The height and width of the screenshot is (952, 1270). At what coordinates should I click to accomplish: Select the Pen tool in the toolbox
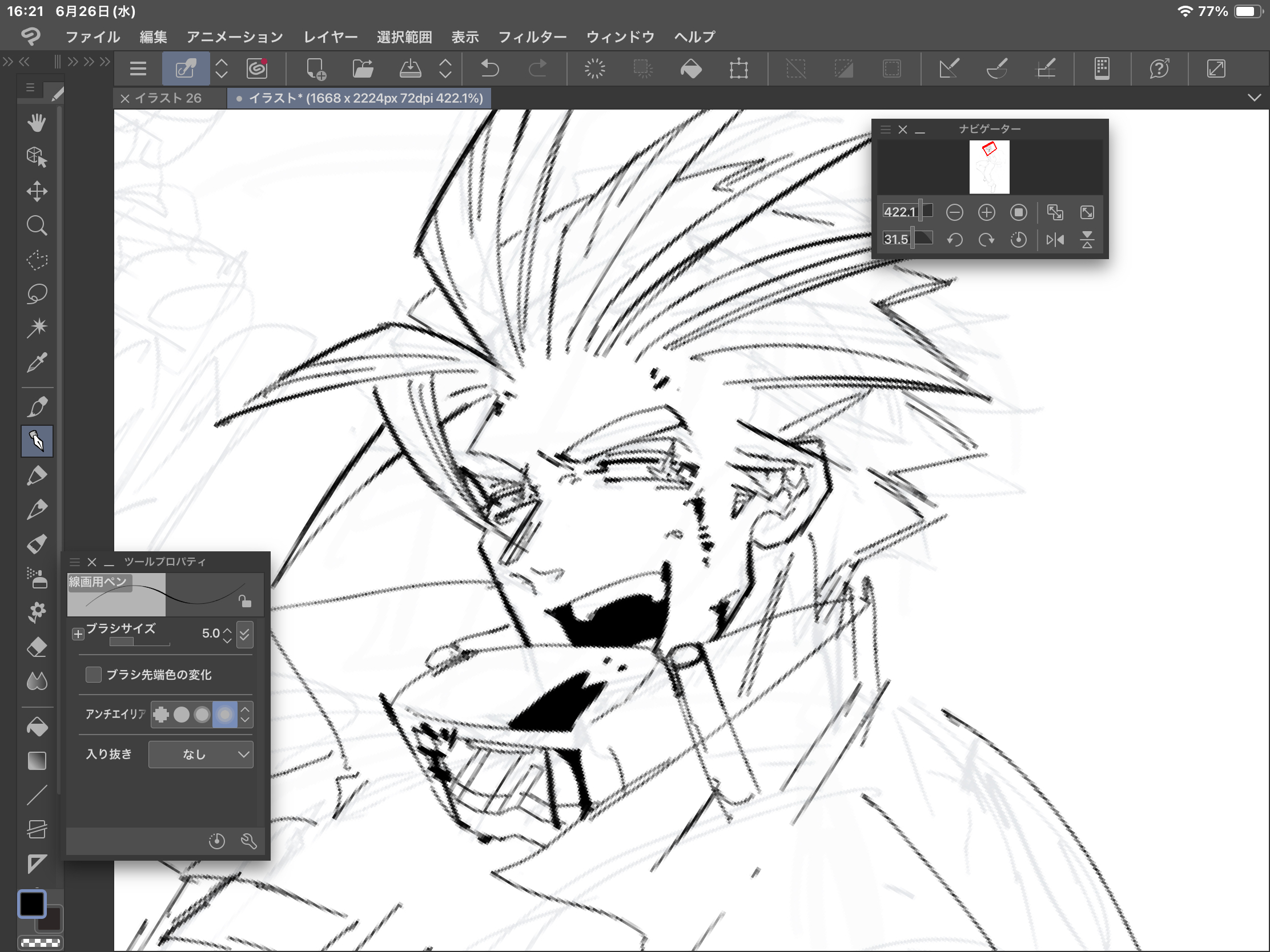coord(37,441)
